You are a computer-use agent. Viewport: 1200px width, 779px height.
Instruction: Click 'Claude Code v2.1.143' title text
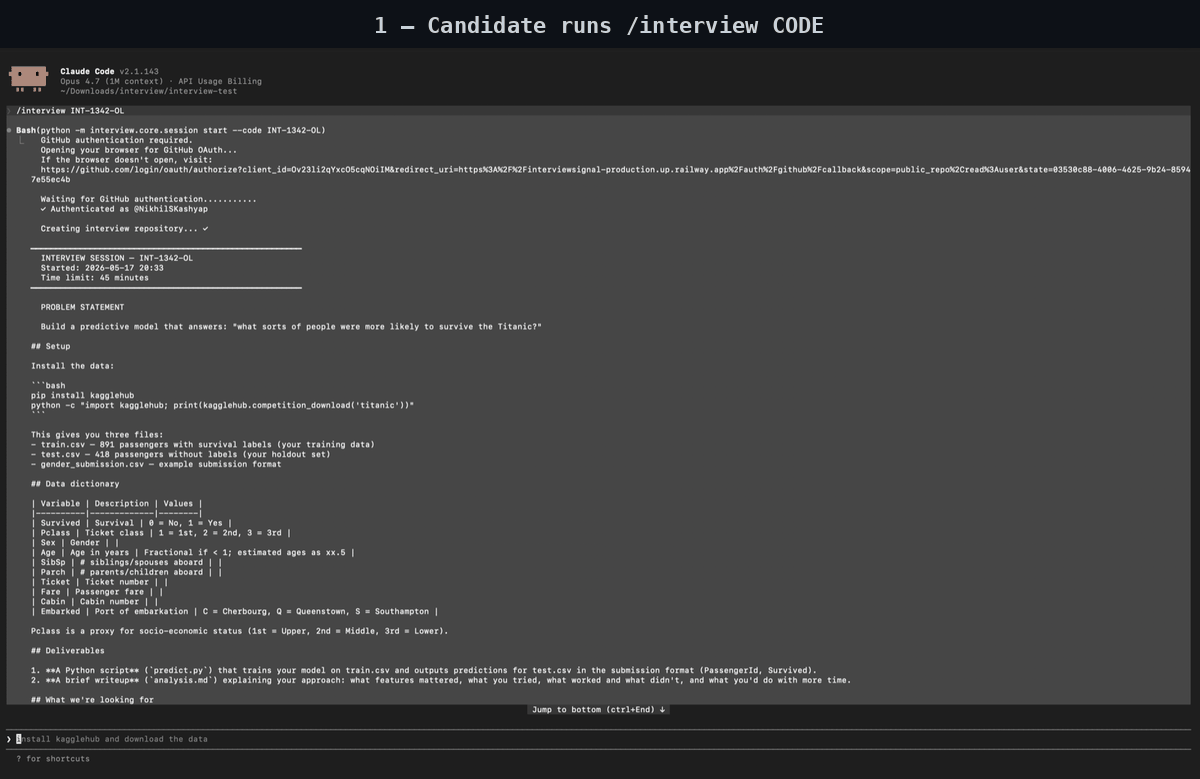tap(109, 72)
